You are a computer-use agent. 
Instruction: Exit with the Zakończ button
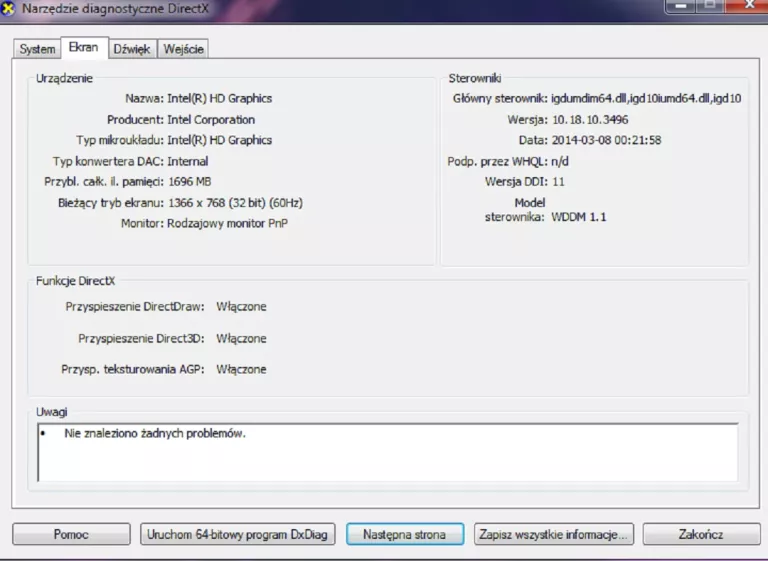pyautogui.click(x=701, y=534)
